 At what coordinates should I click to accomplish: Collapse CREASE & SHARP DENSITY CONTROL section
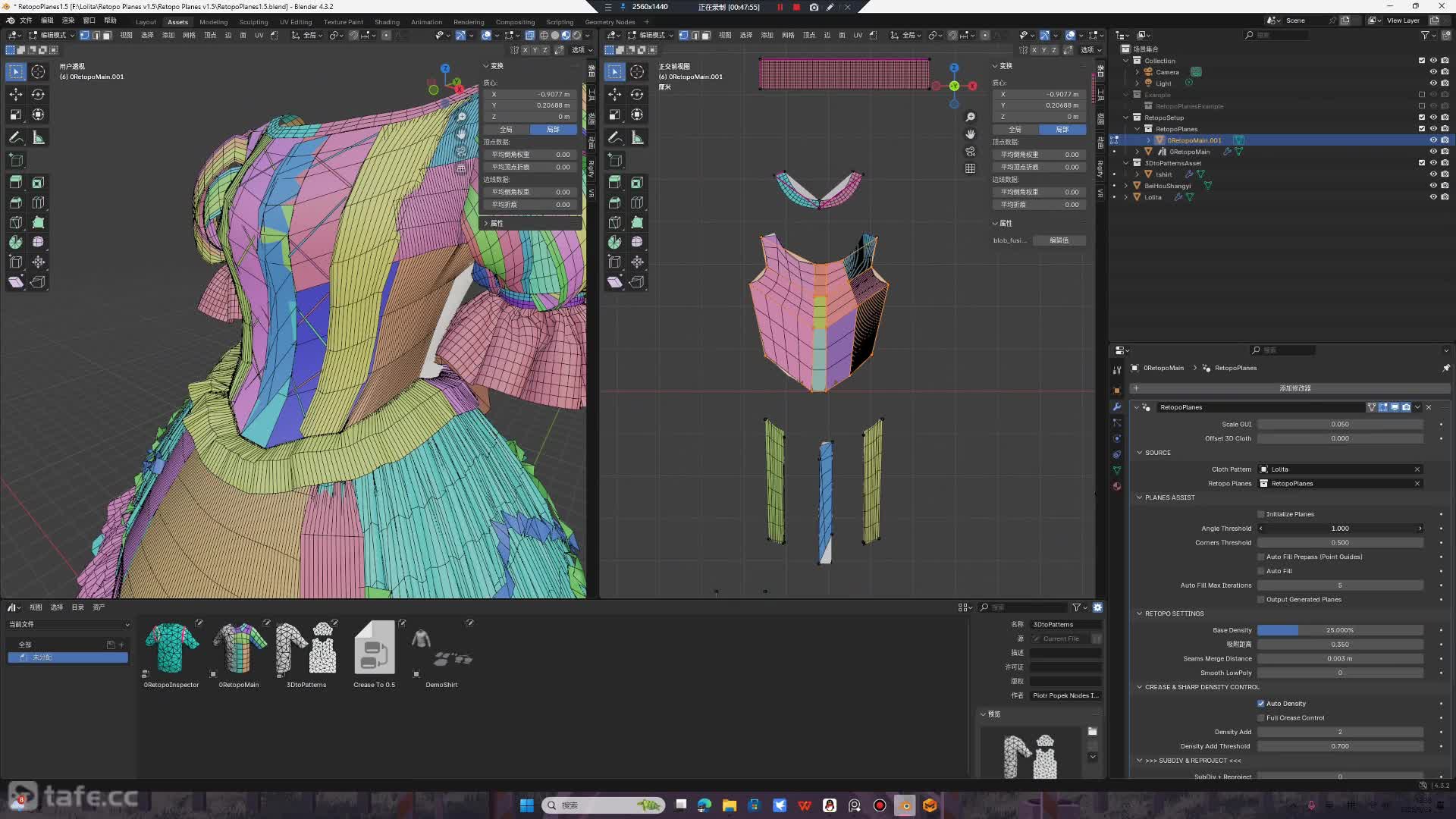click(x=1139, y=687)
